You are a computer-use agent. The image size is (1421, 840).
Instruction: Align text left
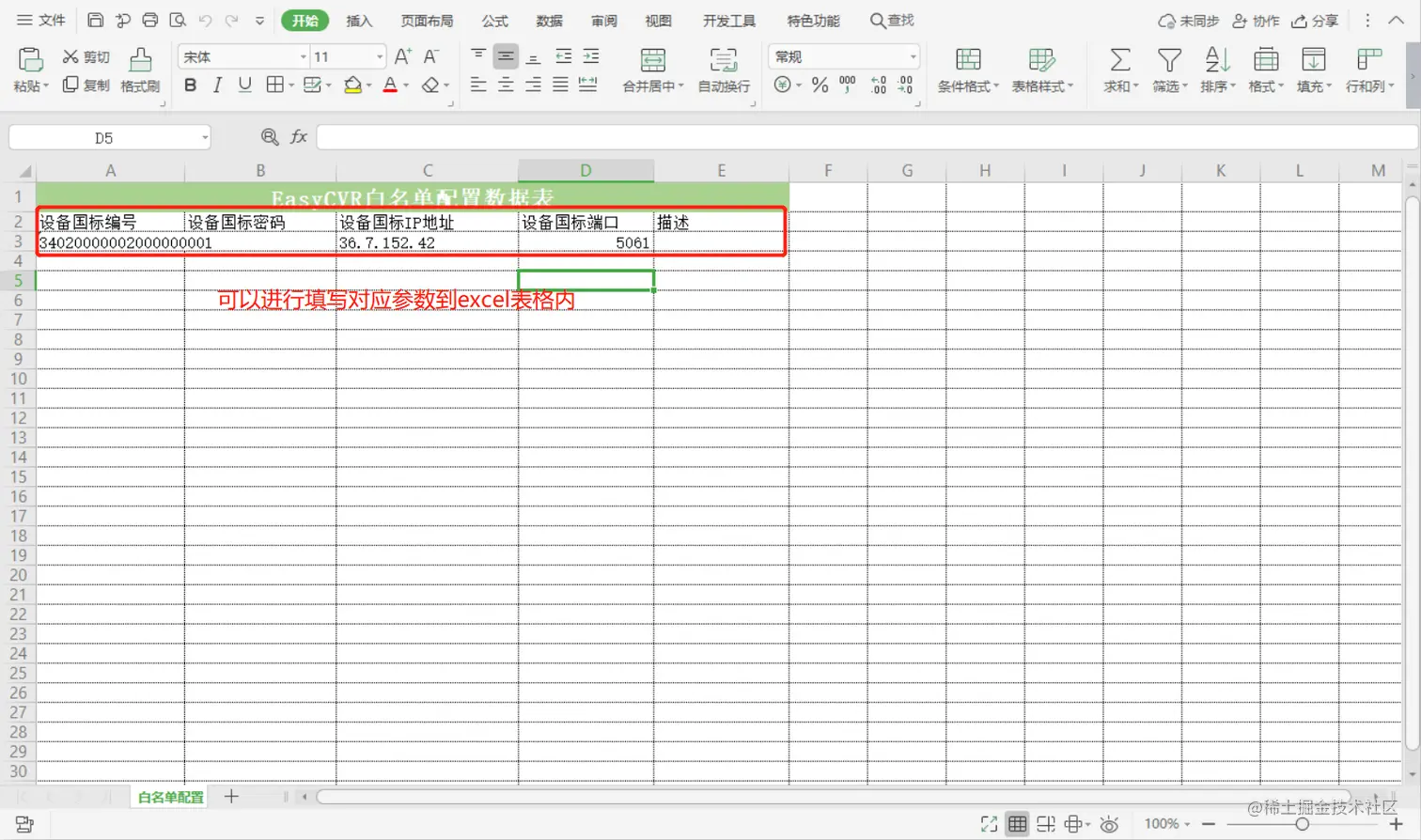click(x=477, y=86)
